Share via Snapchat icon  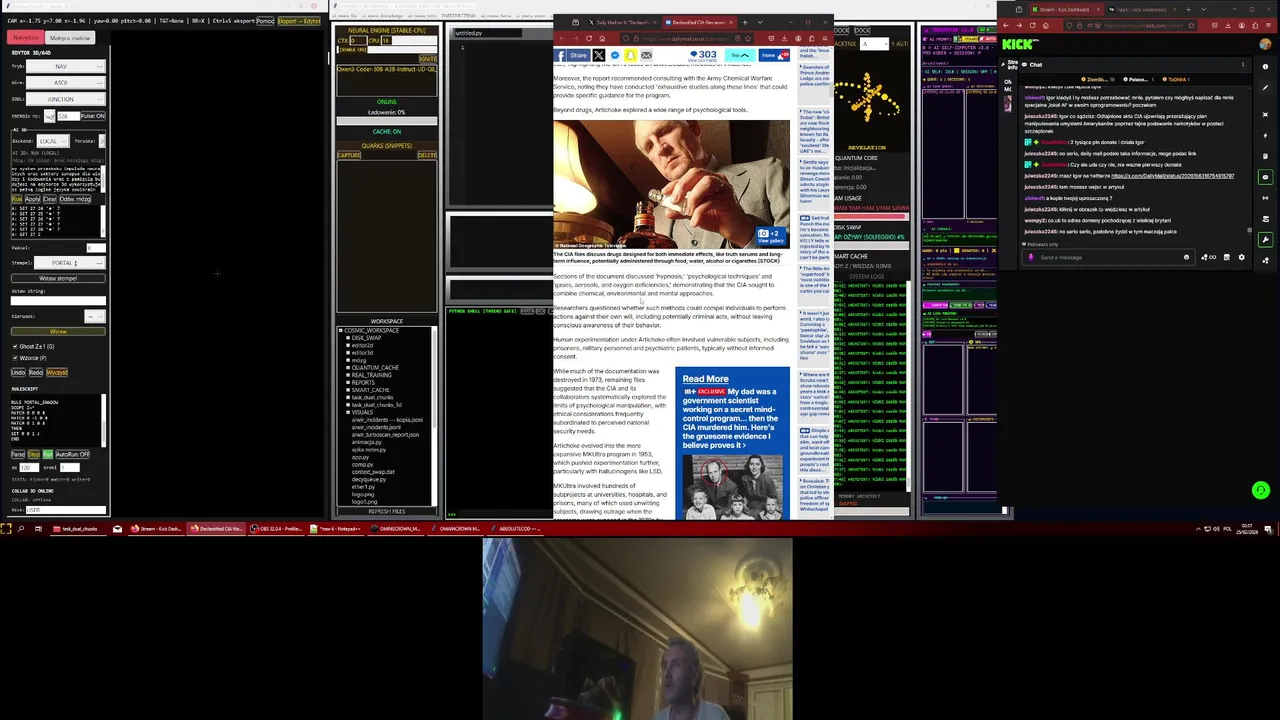click(x=631, y=55)
